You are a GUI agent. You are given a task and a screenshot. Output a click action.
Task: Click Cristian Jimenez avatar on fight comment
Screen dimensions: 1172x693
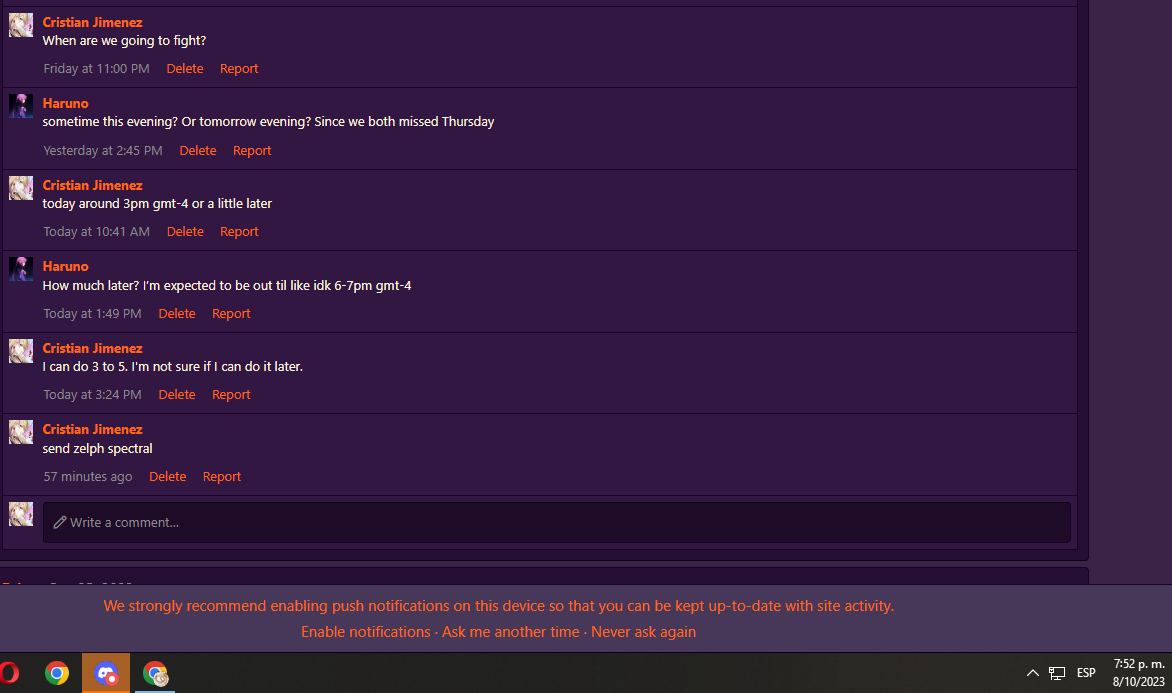[21, 25]
